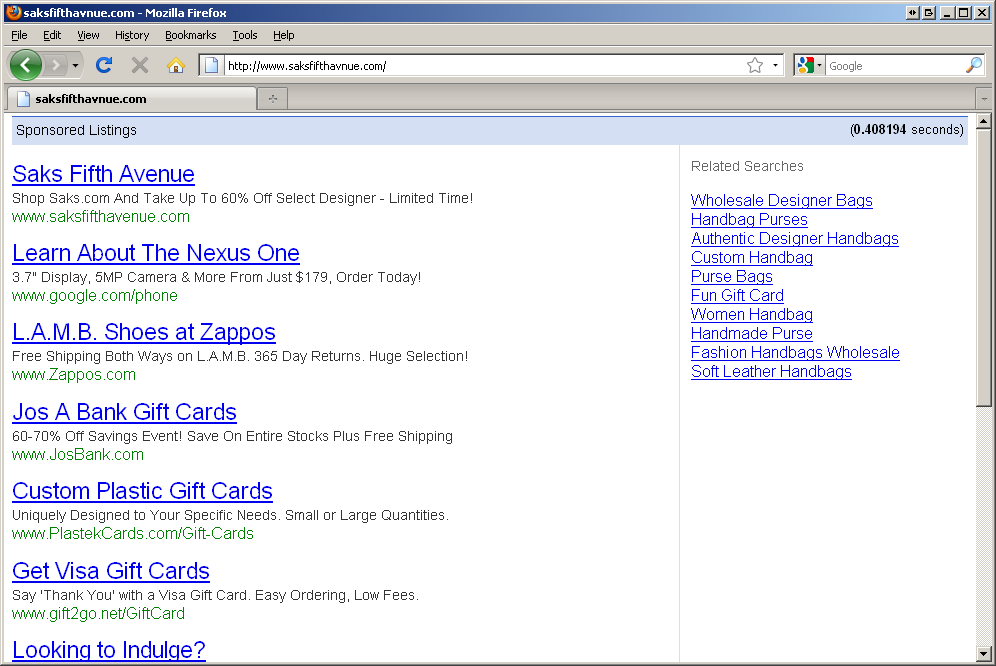
Task: Open Fashion Handbags Wholesale related search
Action: 795,353
